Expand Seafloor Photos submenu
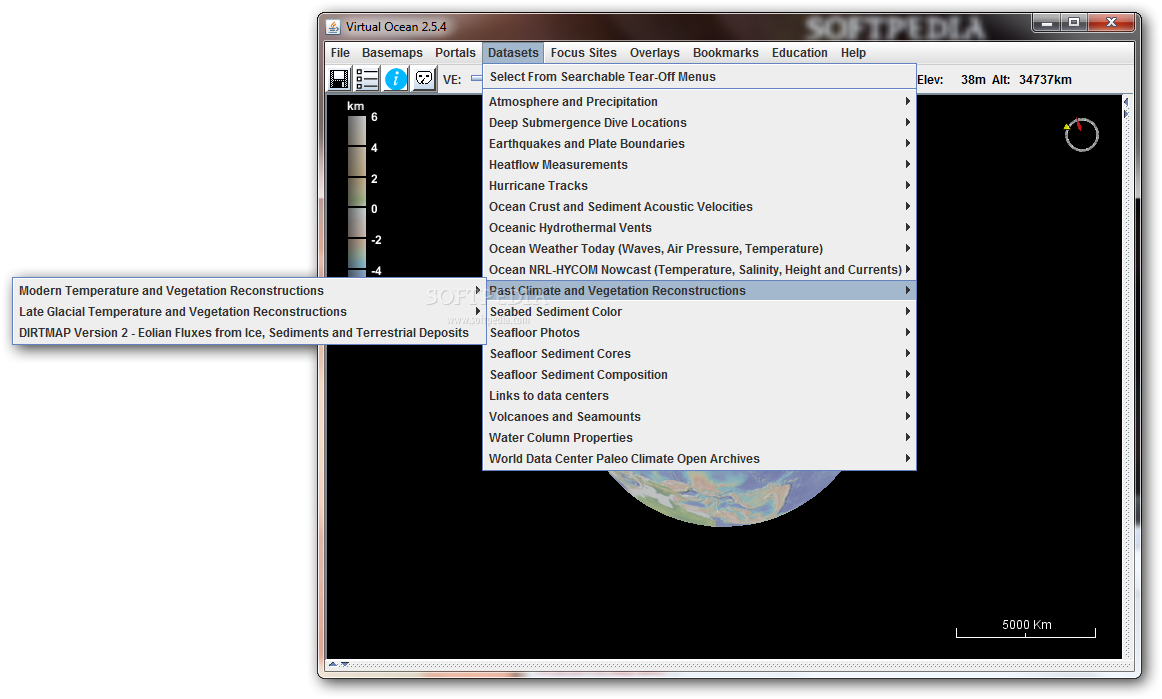The width and height of the screenshot is (1162, 699). 700,333
